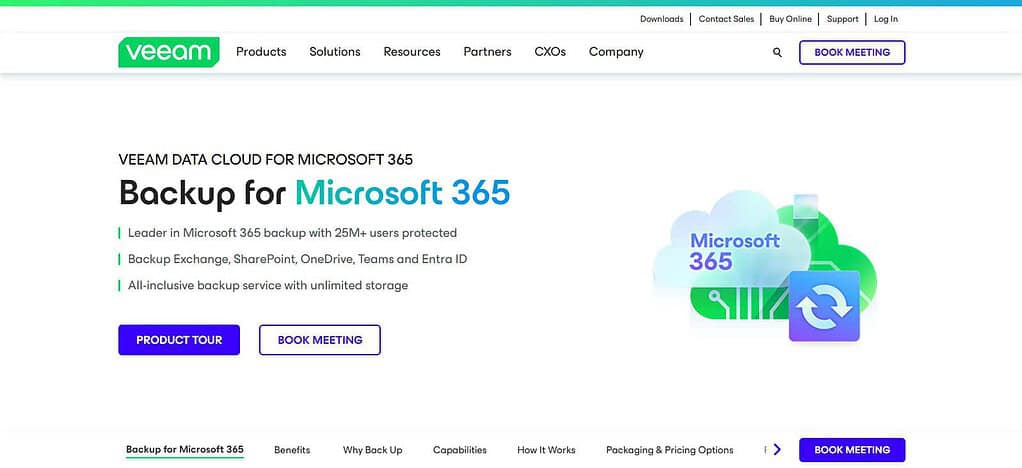The width and height of the screenshot is (1022, 468).
Task: Click the 'All-inclusive backup service' bullet
Action: click(268, 285)
